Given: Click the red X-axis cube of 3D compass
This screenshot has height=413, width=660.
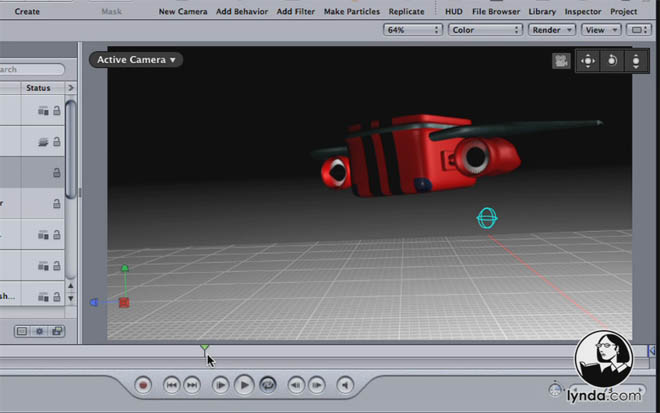Looking at the screenshot, I should point(124,302).
